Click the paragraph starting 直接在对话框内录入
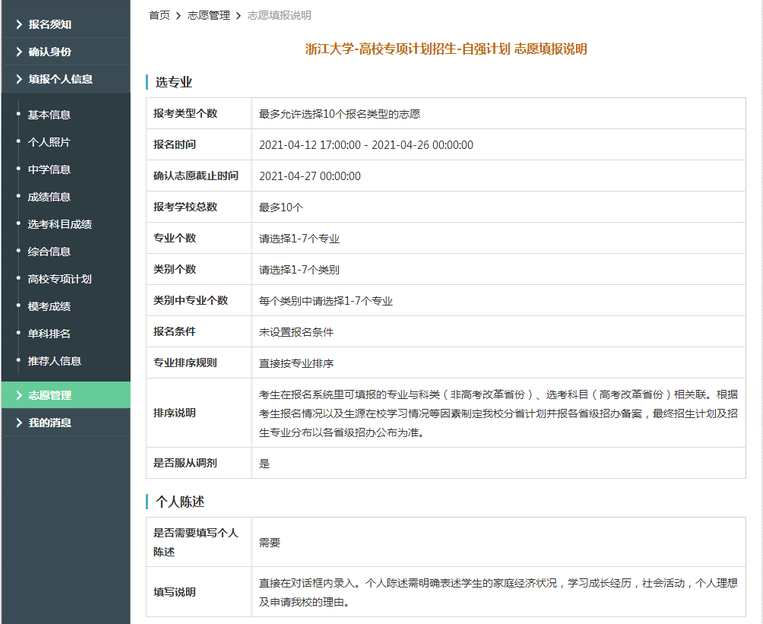Viewport: 763px width, 624px height. pyautogui.click(x=498, y=592)
